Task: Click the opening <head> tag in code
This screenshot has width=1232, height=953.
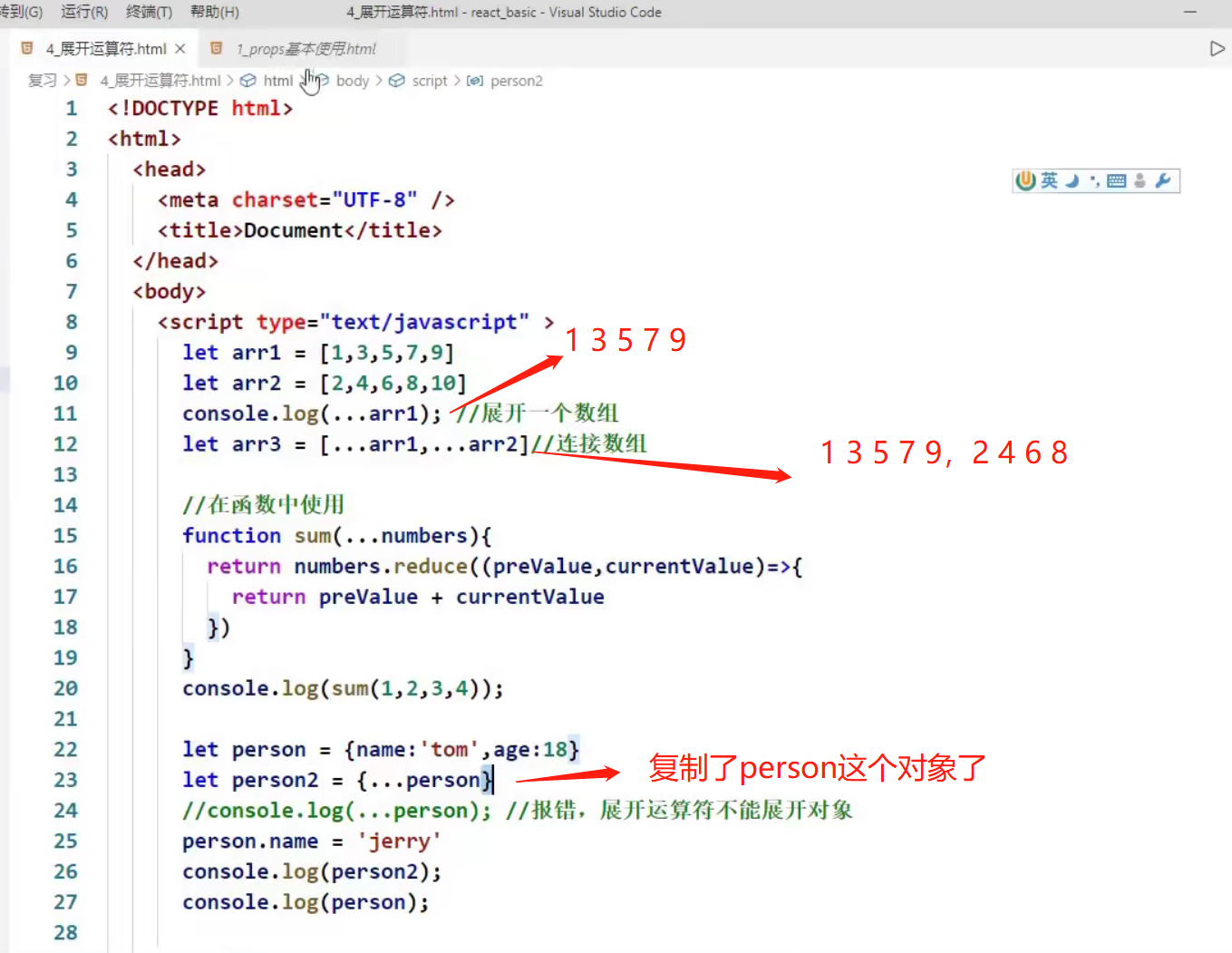Action: [x=170, y=170]
